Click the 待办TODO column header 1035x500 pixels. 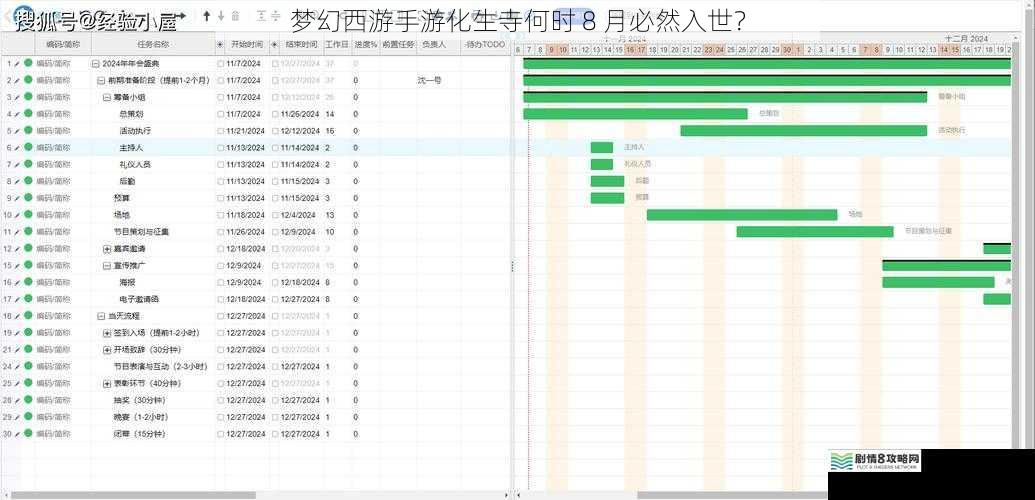[x=485, y=45]
